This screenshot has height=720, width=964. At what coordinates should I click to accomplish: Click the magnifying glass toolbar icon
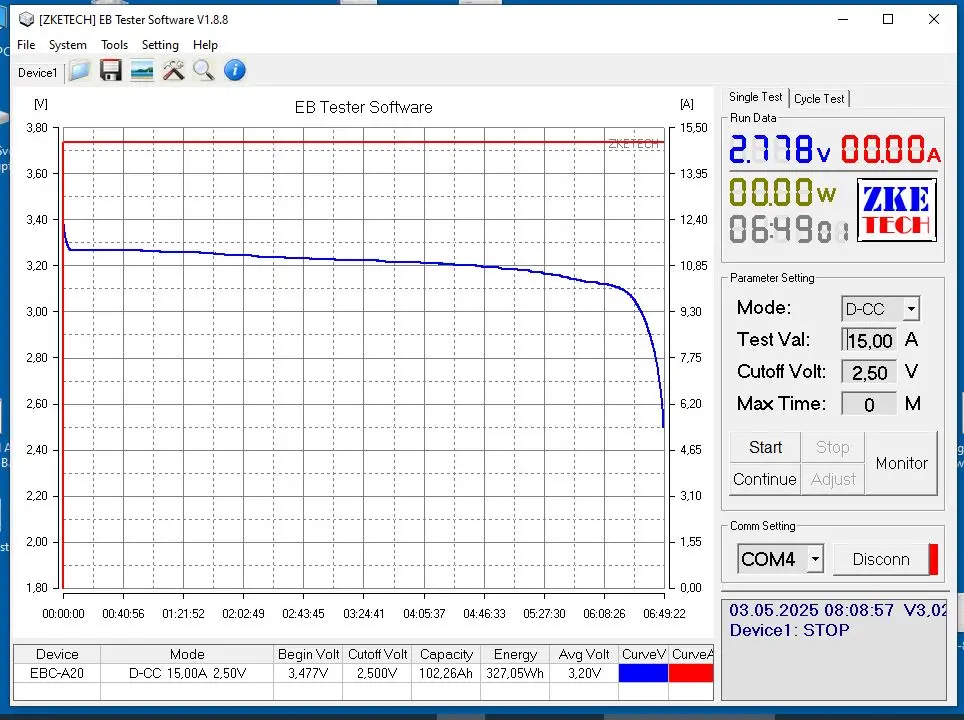204,71
